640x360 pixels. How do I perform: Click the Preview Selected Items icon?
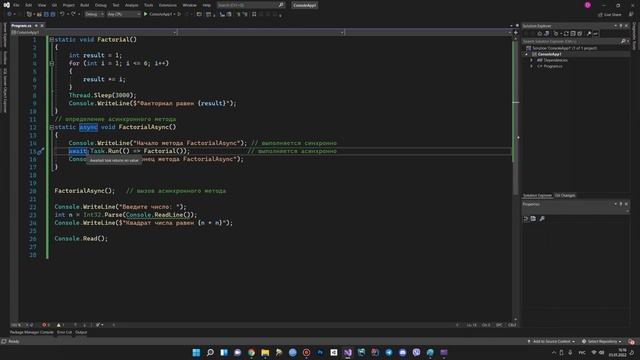pos(596,33)
